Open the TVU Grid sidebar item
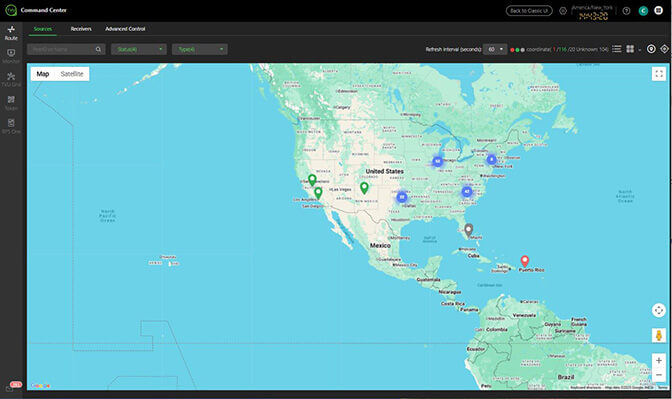Screen dimensions: 672x399 [x=11, y=79]
